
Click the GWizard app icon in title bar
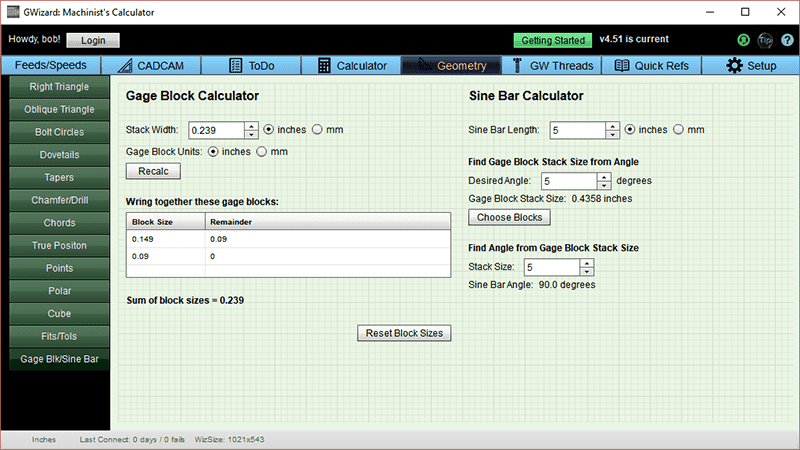(13, 12)
